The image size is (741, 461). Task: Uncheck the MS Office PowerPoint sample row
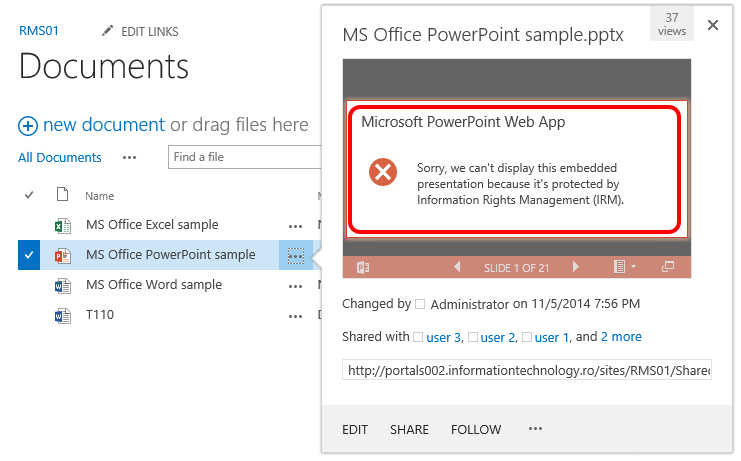pyautogui.click(x=29, y=255)
